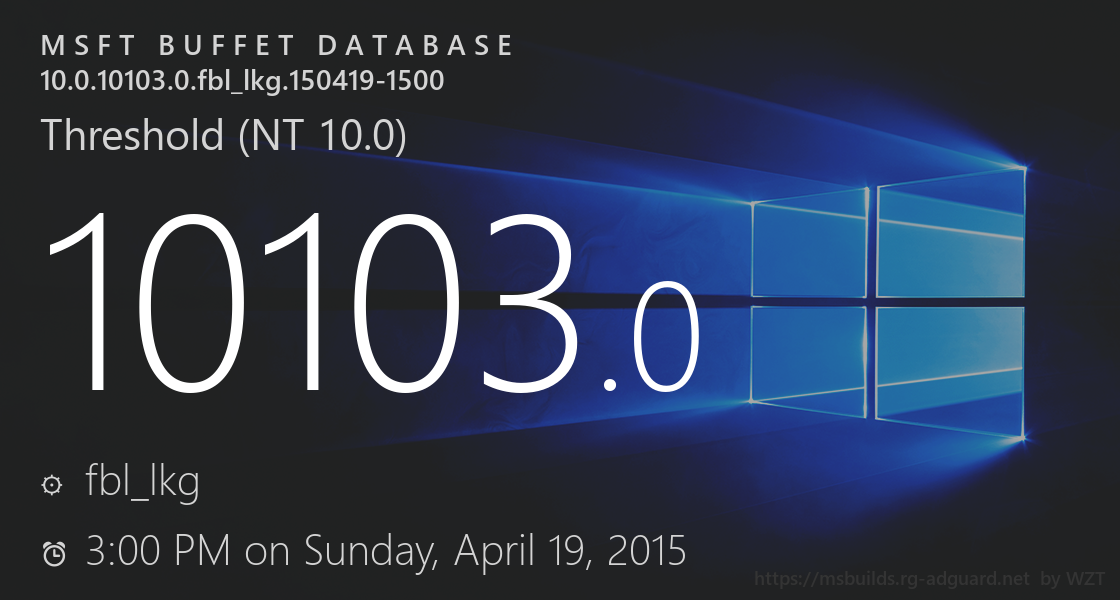Click 'April 19, 2015' in the date line
This screenshot has height=600, width=1120.
coord(571,551)
